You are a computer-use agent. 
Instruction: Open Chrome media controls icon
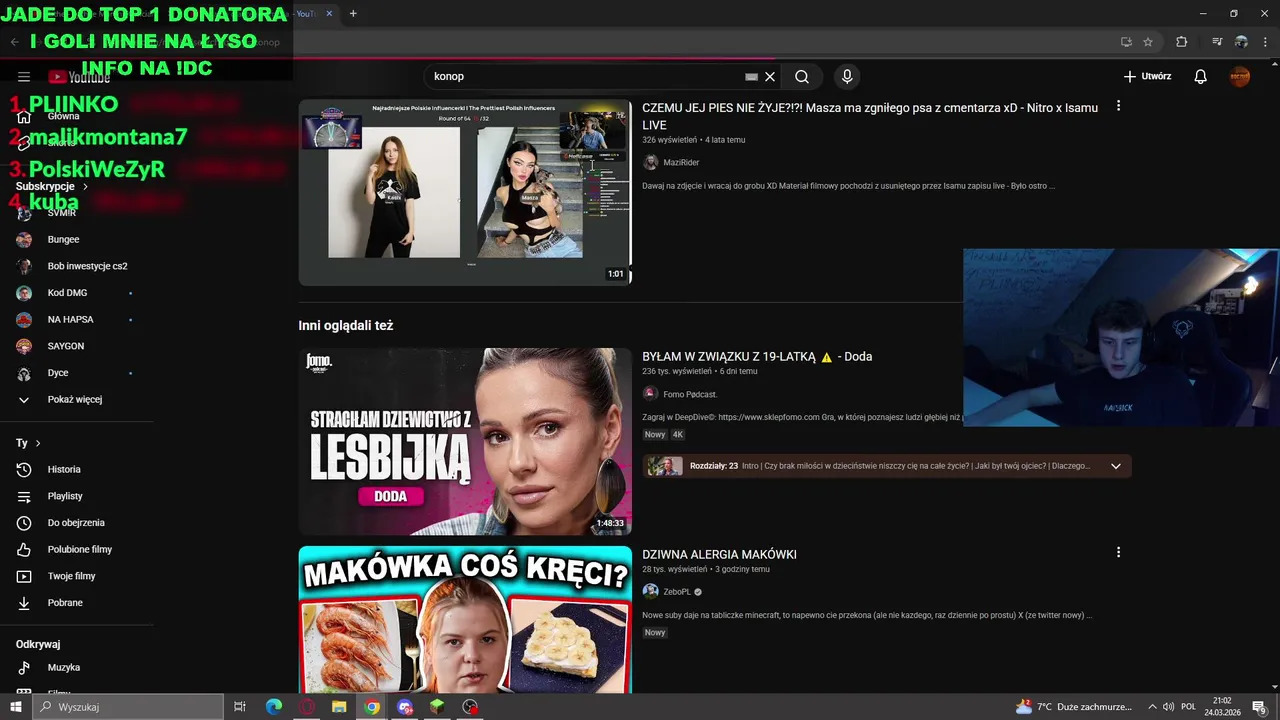[x=1217, y=42]
